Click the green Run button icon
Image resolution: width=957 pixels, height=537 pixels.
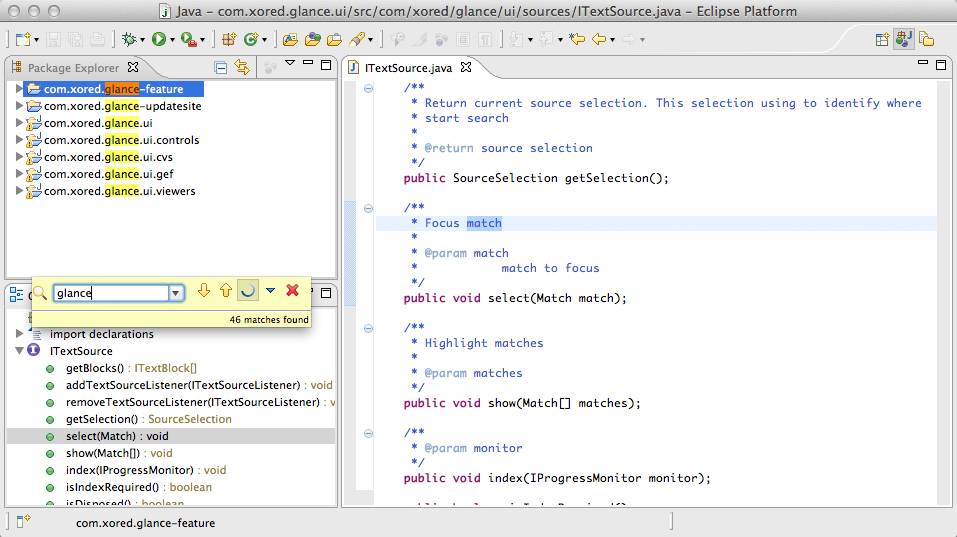click(159, 40)
